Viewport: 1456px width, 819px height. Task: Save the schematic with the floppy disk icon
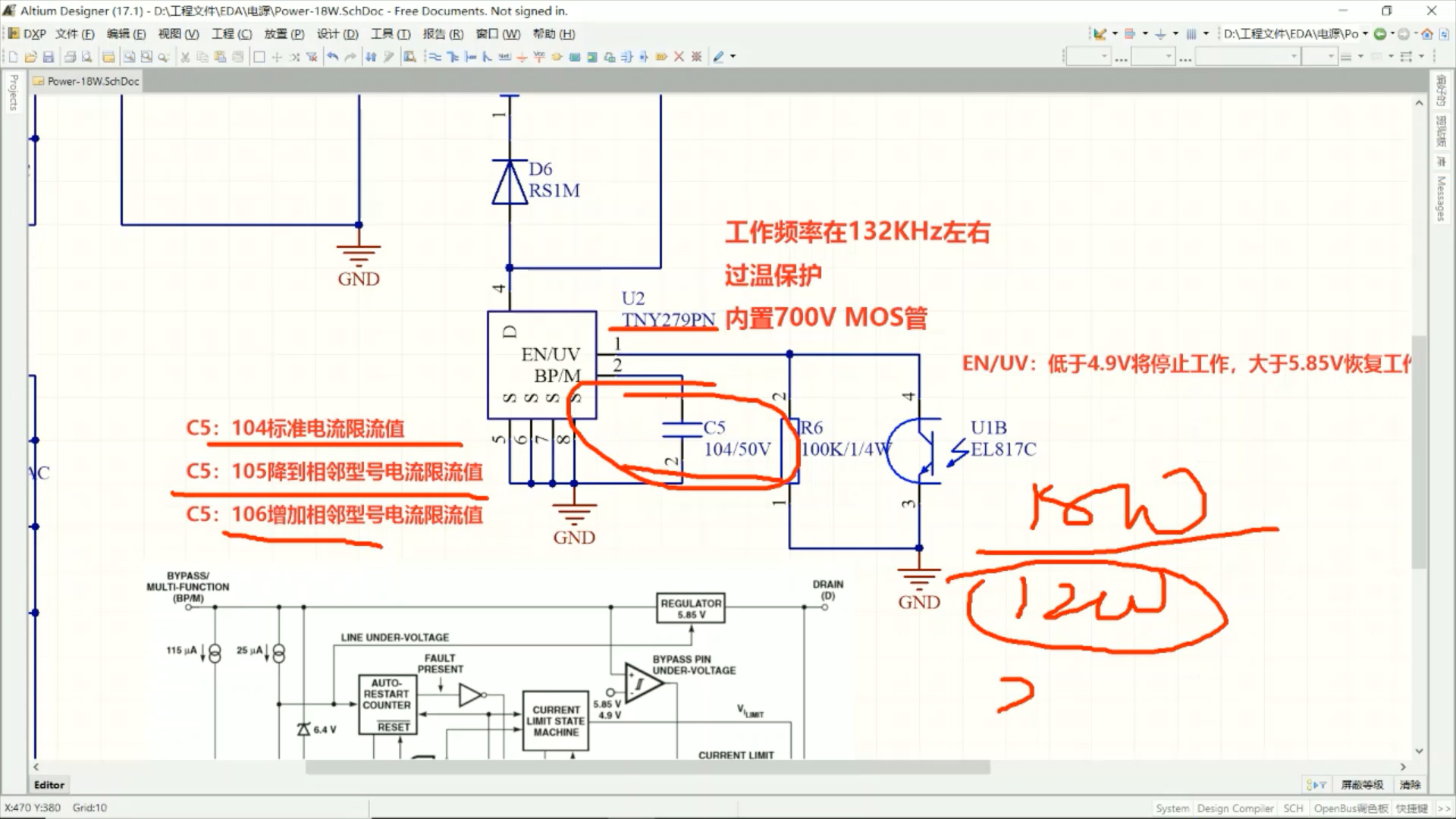(x=48, y=57)
